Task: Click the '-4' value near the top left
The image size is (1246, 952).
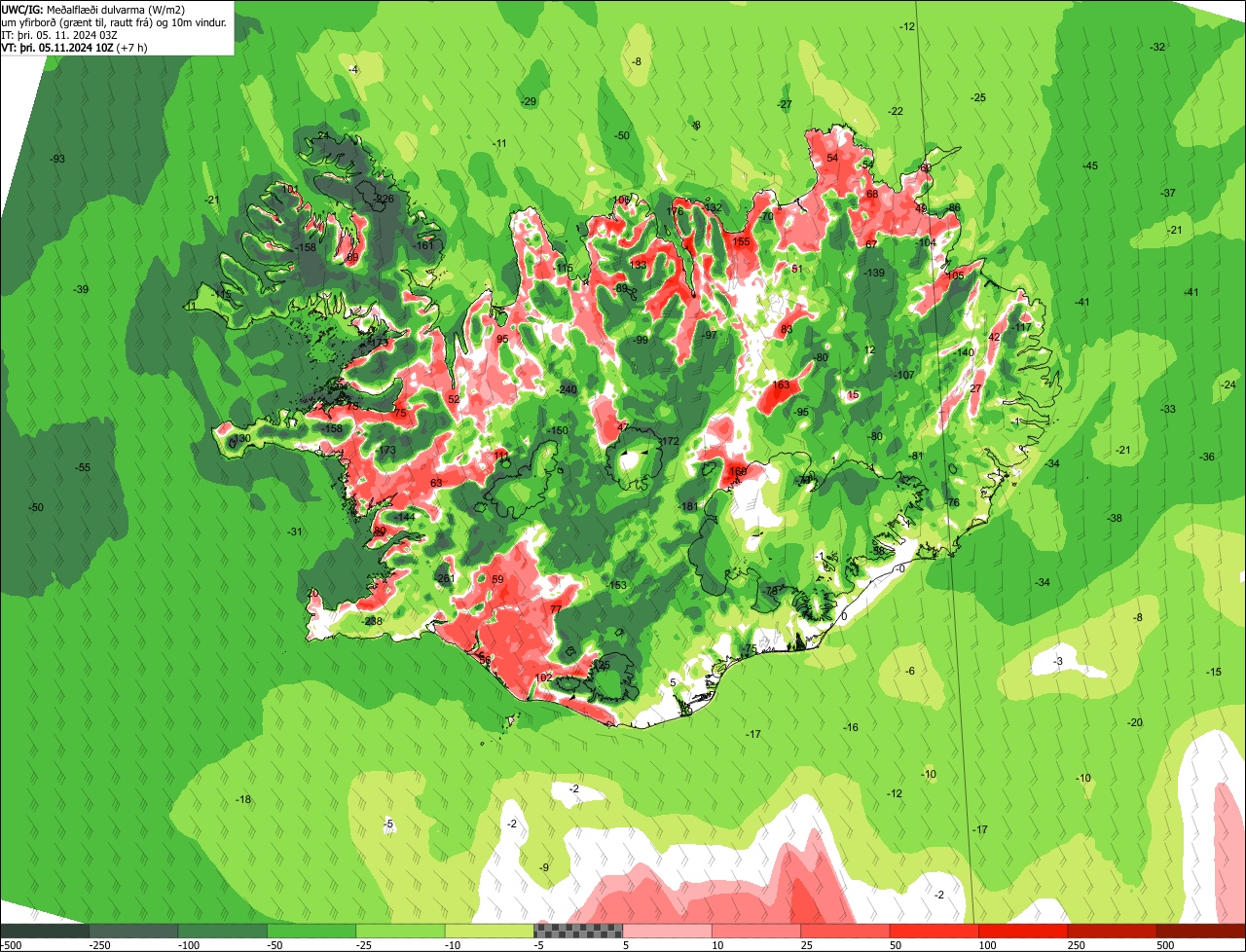Action: (x=353, y=69)
